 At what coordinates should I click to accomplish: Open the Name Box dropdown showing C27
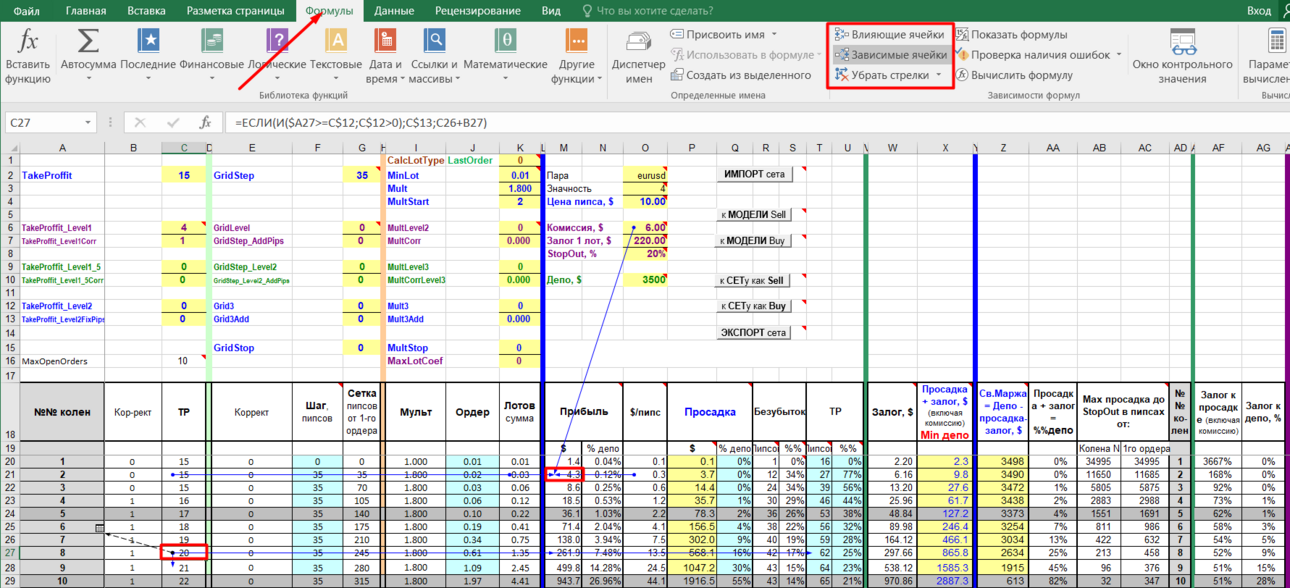88,122
